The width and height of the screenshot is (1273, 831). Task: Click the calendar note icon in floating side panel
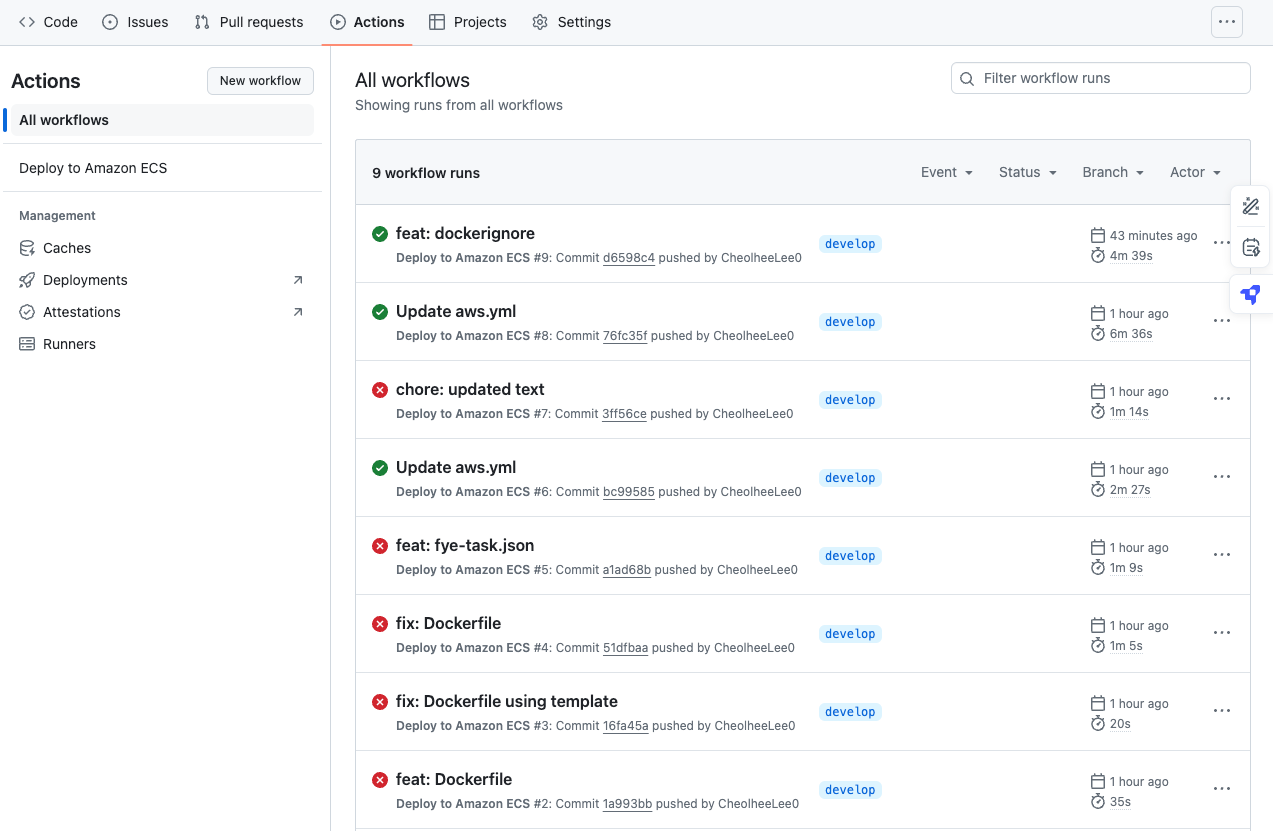click(1251, 247)
